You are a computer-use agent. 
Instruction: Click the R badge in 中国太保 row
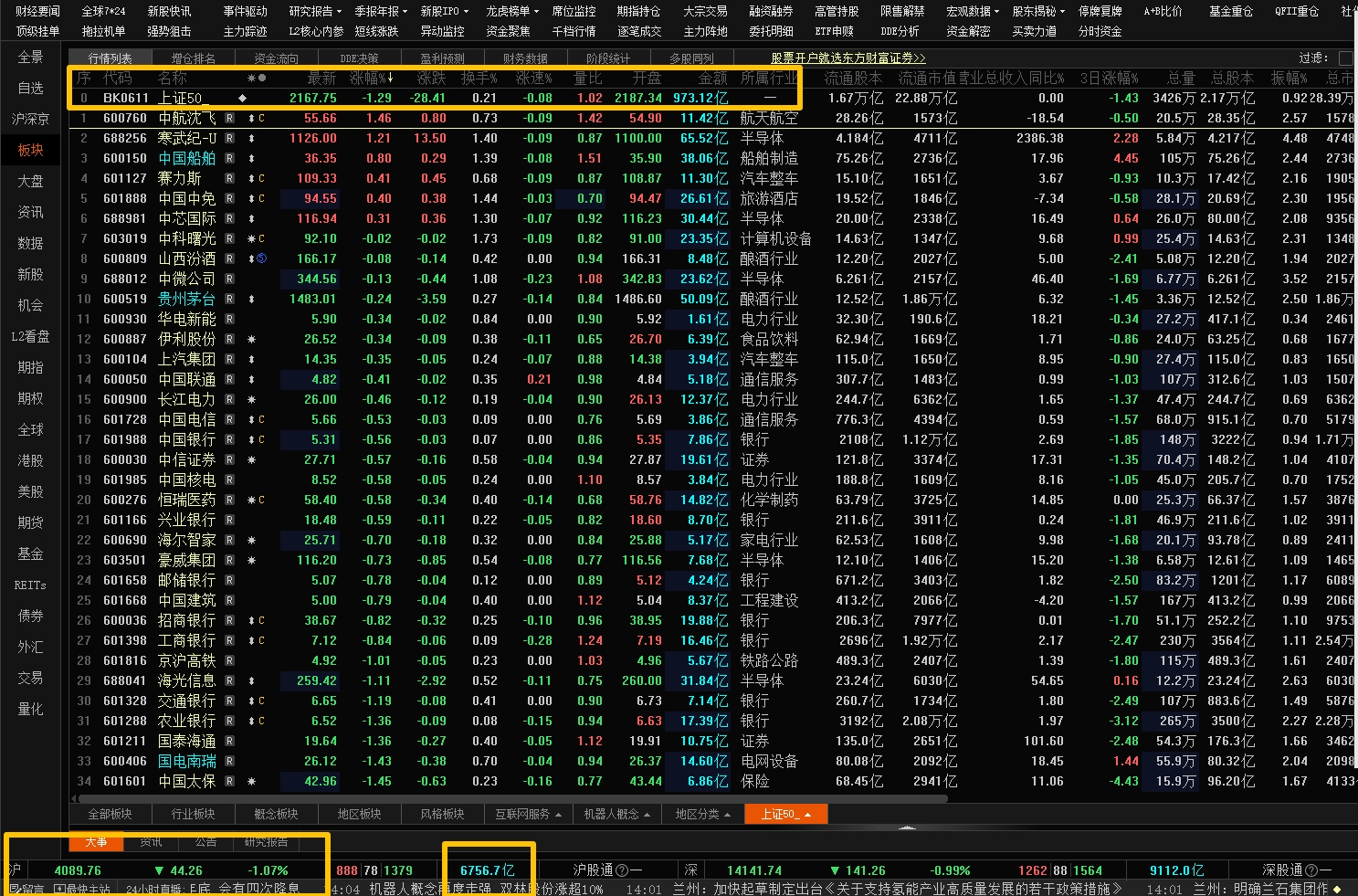point(230,782)
